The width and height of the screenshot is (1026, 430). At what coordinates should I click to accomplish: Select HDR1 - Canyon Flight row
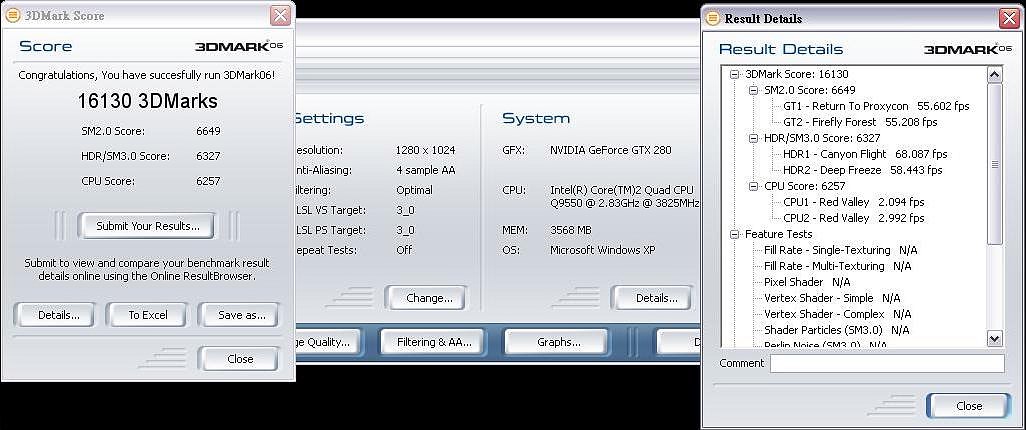(864, 154)
